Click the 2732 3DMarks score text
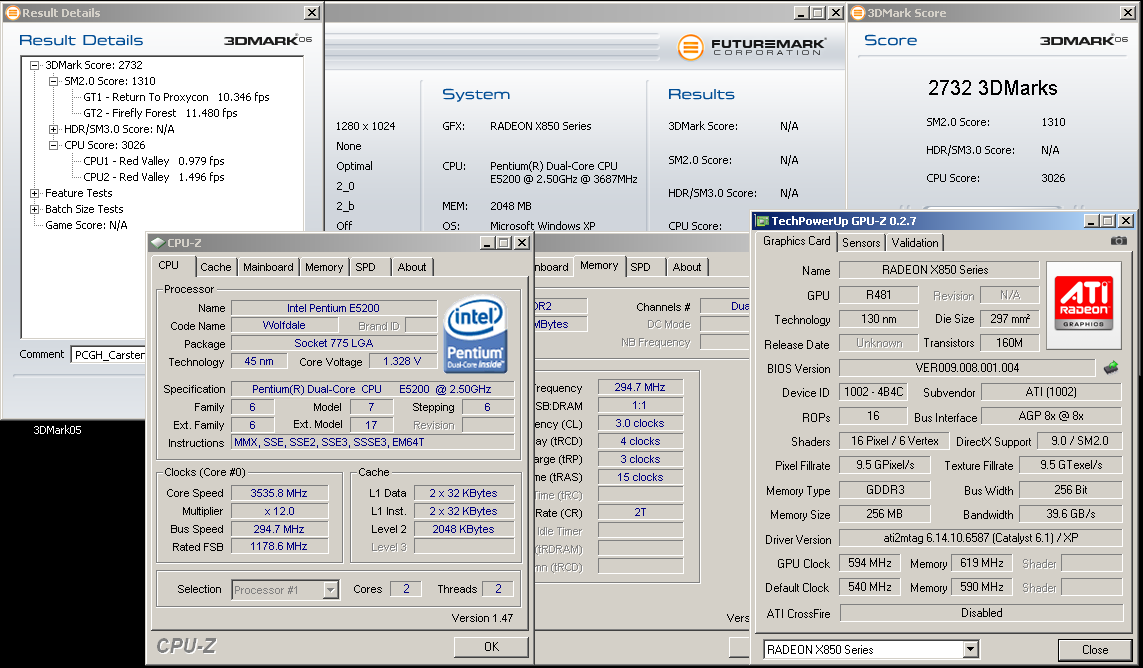The width and height of the screenshot is (1143, 668). [x=992, y=88]
